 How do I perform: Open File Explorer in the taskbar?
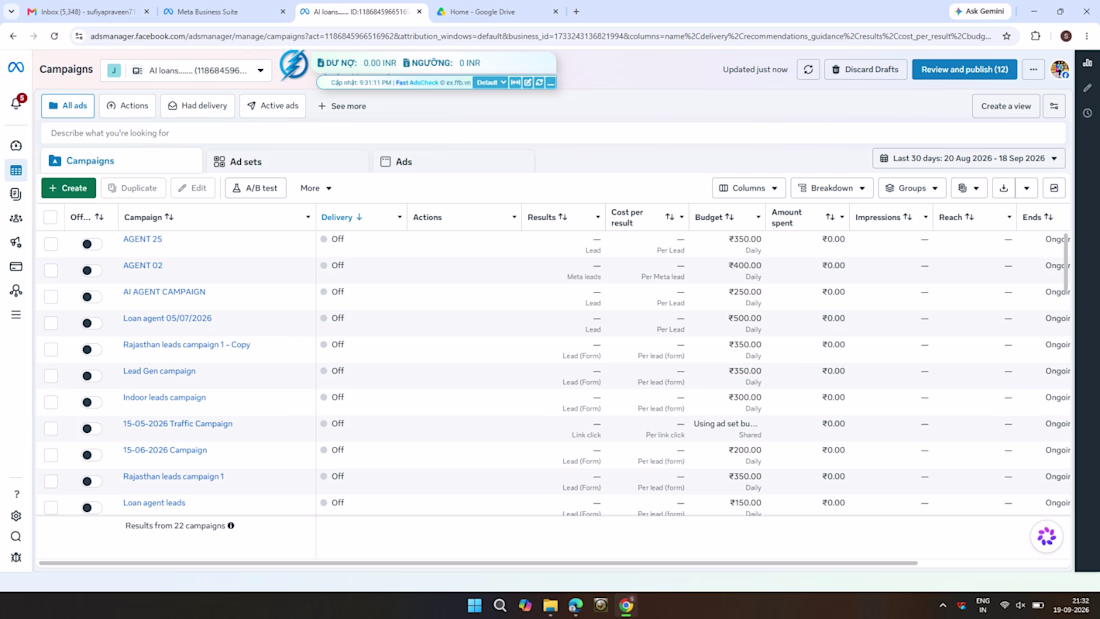pos(550,606)
